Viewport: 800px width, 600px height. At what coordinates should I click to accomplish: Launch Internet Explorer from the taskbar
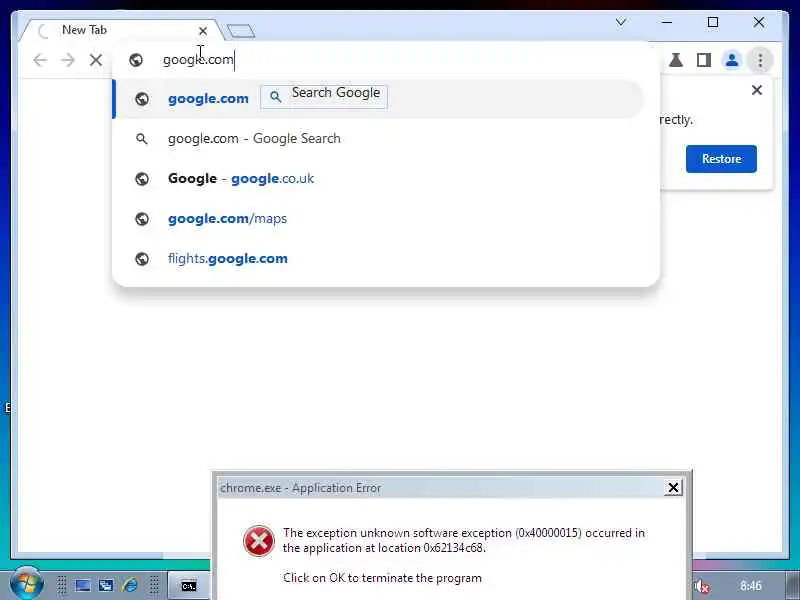130,585
